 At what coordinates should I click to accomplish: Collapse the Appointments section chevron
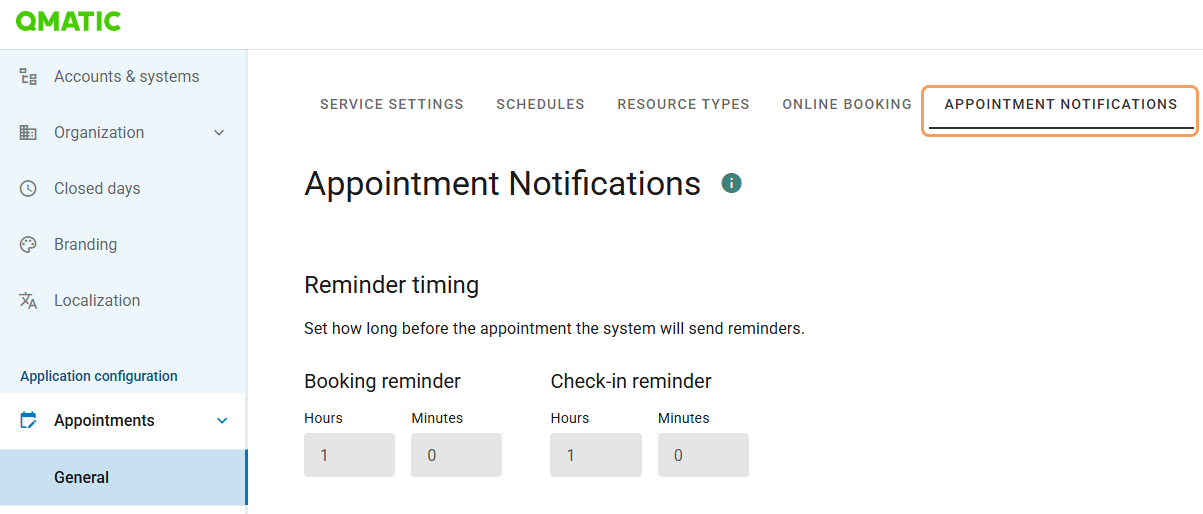tap(222, 421)
